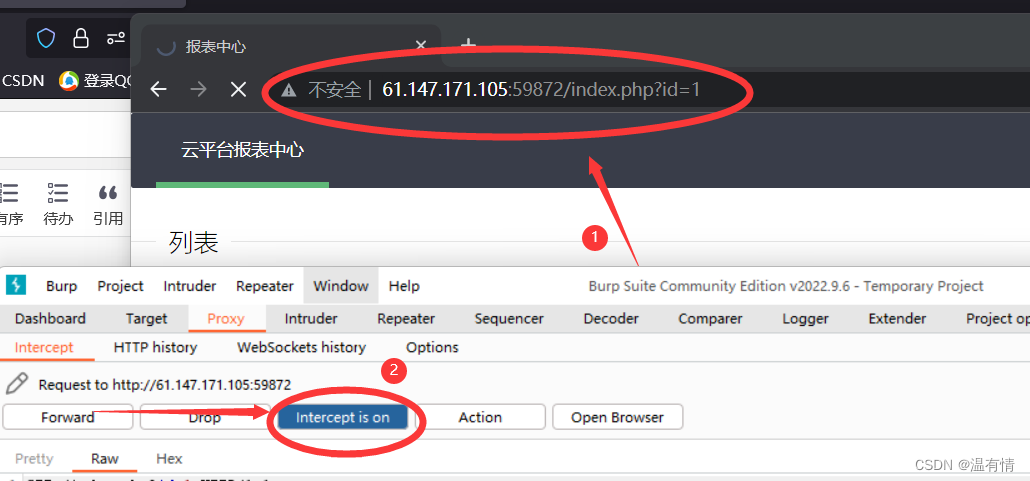Click the browser back arrow
1030x481 pixels.
point(158,89)
